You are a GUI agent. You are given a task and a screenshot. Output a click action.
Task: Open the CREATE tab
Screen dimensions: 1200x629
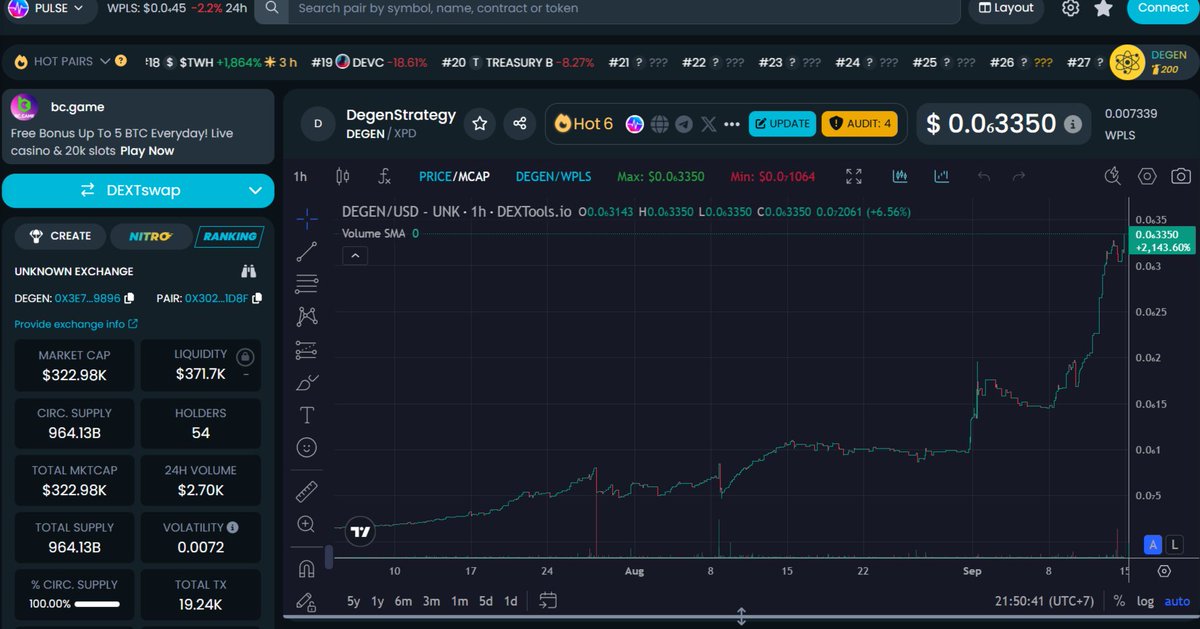pyautogui.click(x=62, y=236)
